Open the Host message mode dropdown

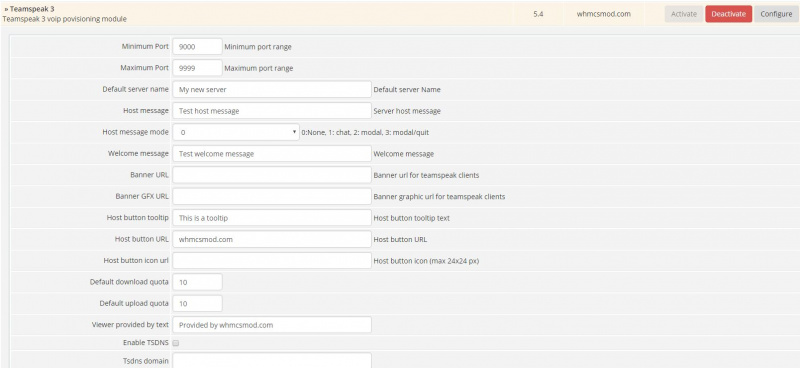click(x=236, y=132)
